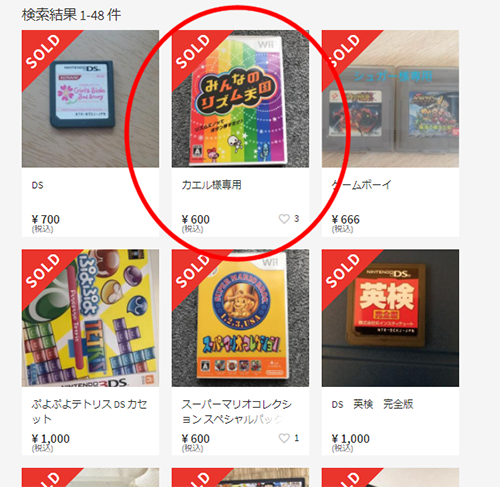Click the ¥1,000 price of 英検 listing
Image resolution: width=500 pixels, height=487 pixels.
pyautogui.click(x=351, y=439)
